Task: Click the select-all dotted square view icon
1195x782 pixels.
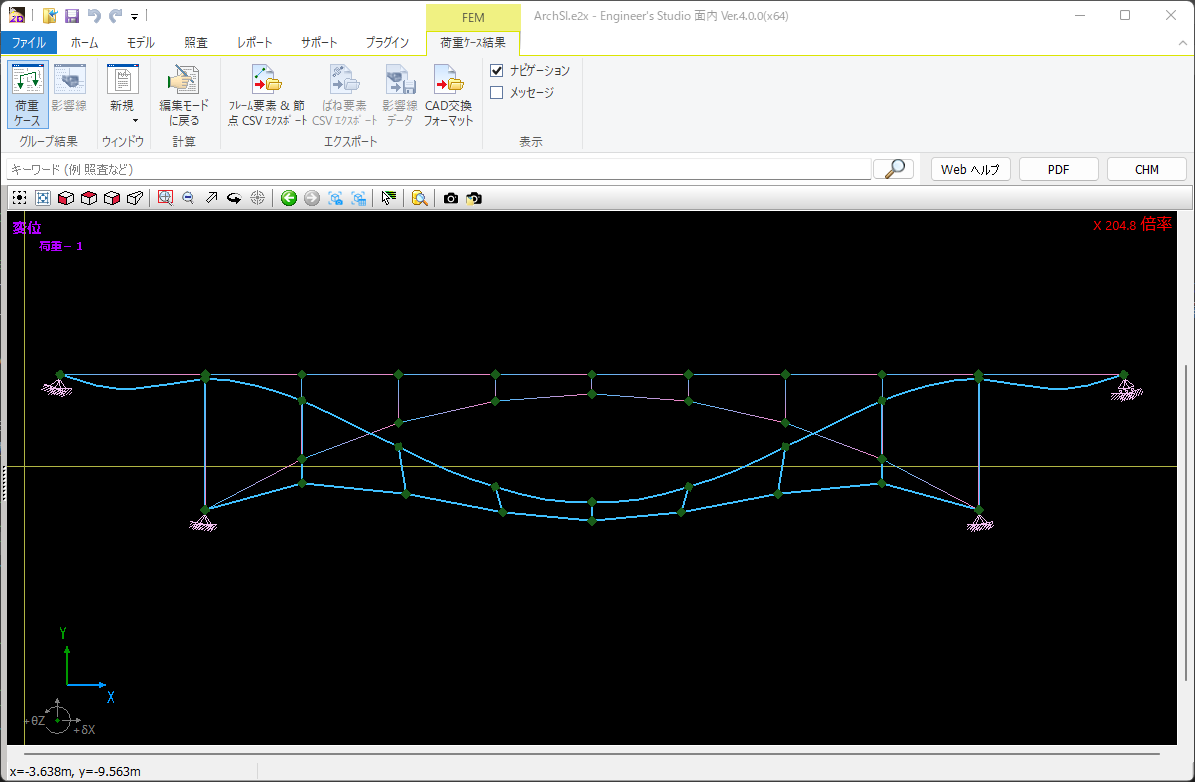Action: pyautogui.click(x=19, y=198)
